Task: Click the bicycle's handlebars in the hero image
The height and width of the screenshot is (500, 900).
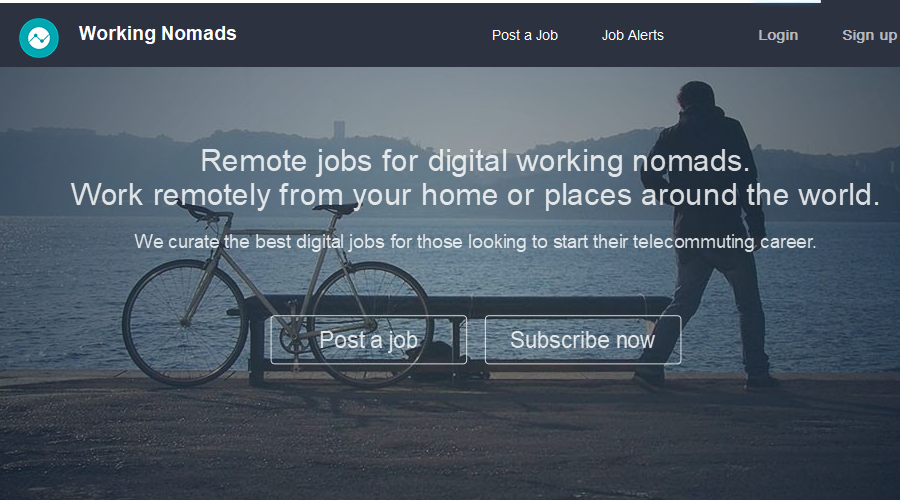Action: tap(201, 211)
